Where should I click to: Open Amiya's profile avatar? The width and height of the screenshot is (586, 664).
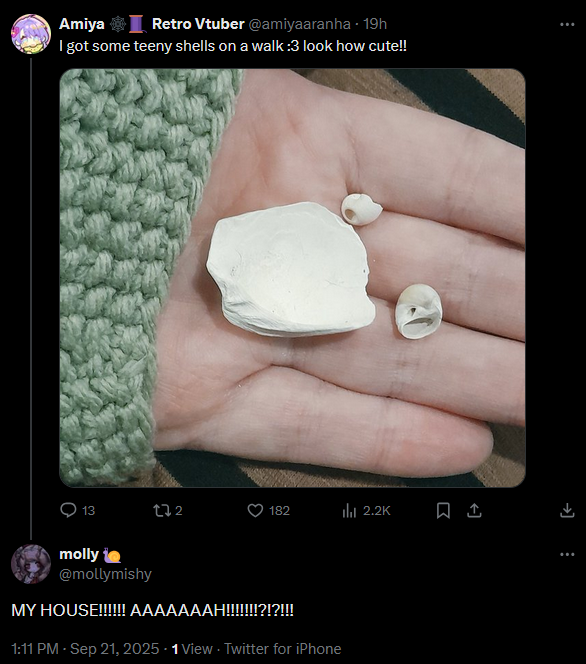31,34
